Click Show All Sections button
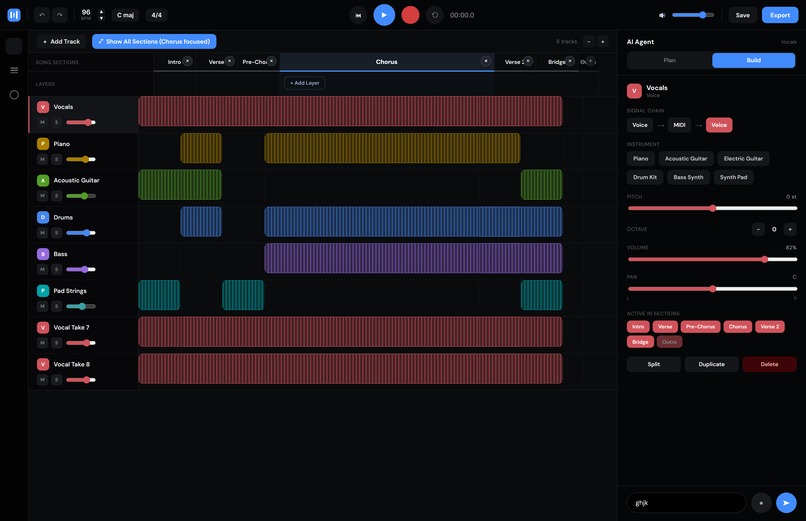The height and width of the screenshot is (521, 806). [154, 42]
